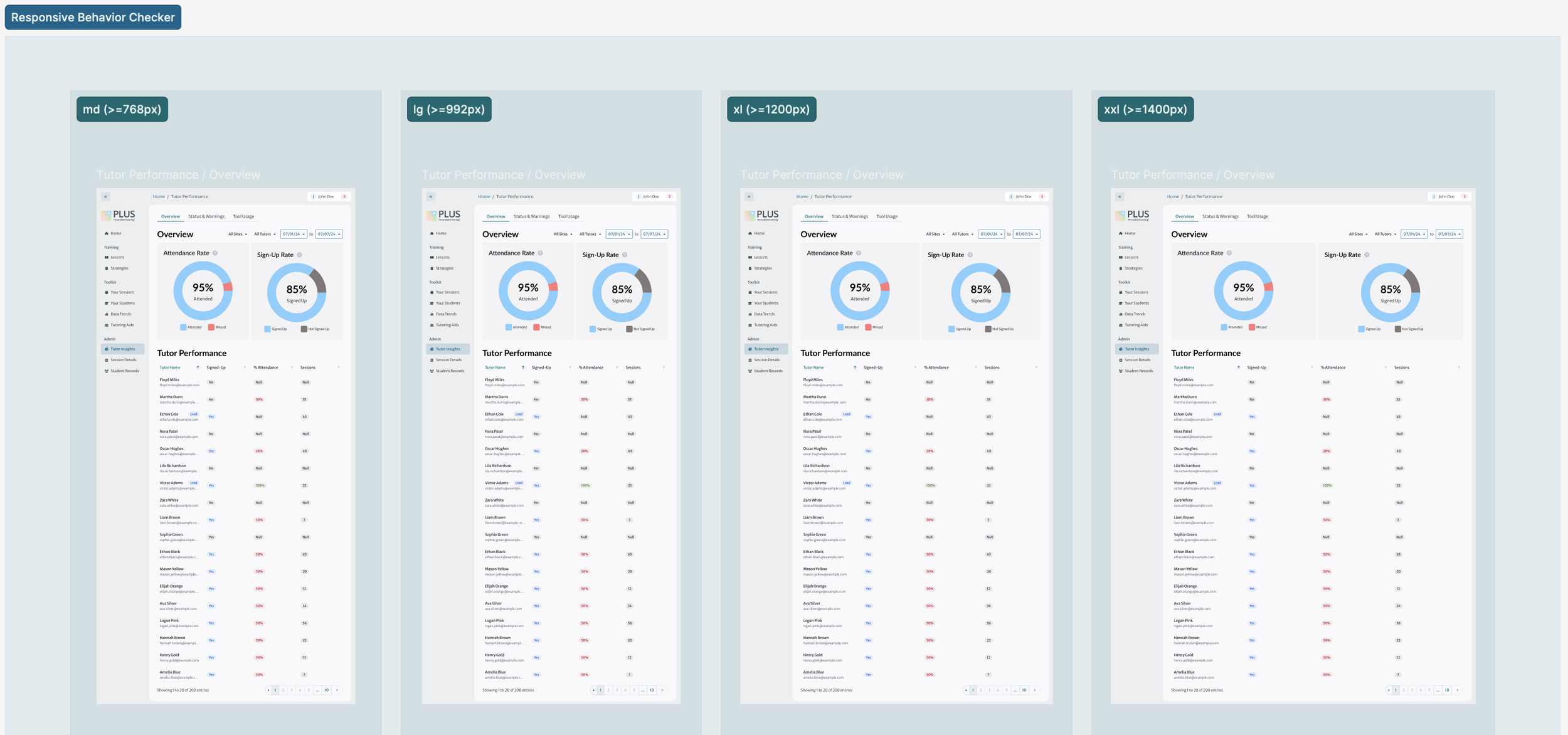Click notification badge next to John Doe in xxl frame

click(x=1465, y=196)
